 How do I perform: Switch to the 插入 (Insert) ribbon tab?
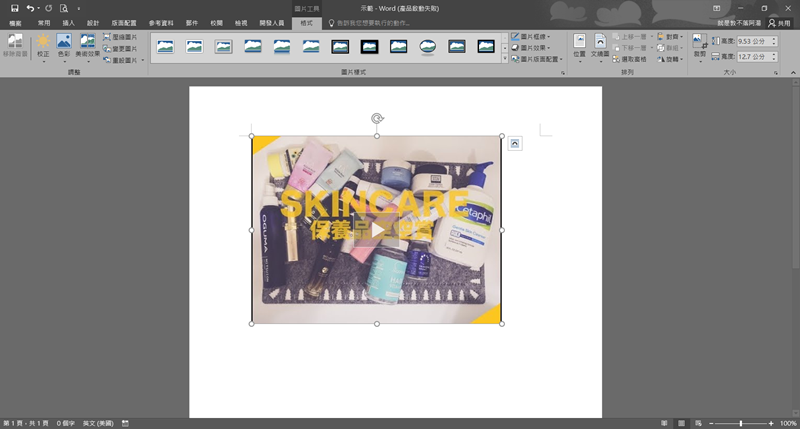click(x=68, y=22)
